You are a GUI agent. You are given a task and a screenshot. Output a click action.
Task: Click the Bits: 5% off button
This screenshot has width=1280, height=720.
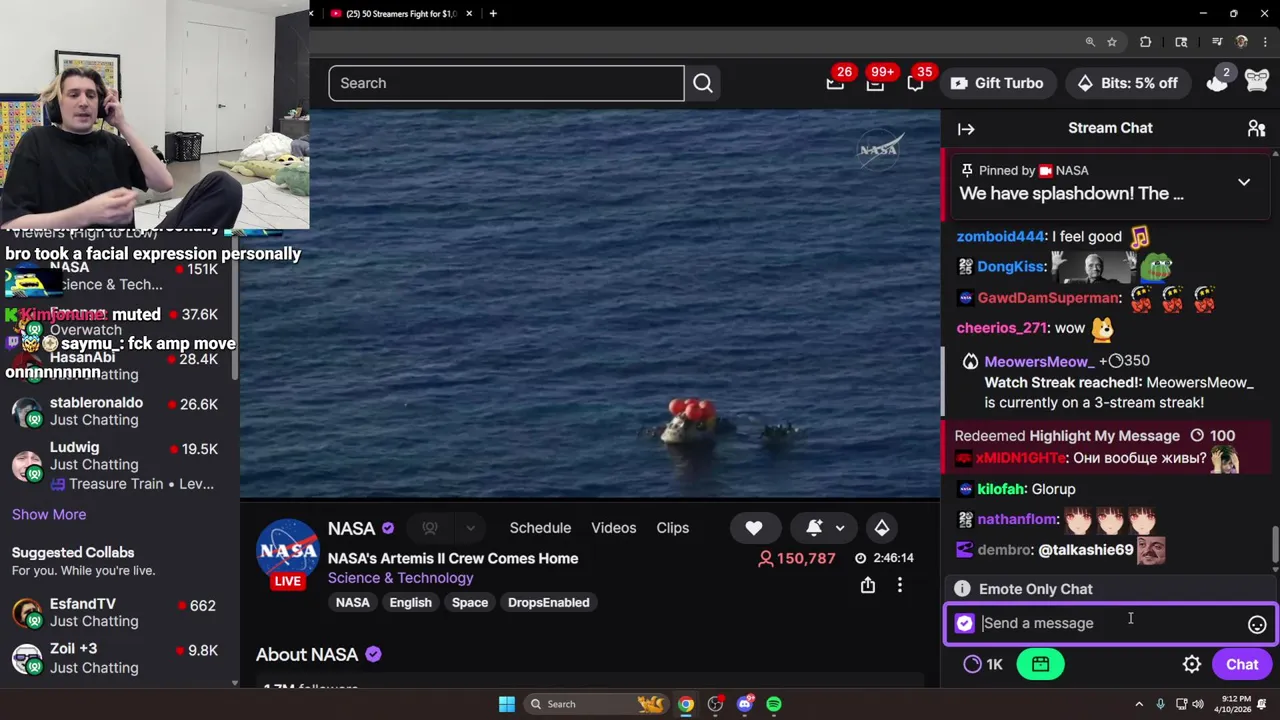(1127, 83)
